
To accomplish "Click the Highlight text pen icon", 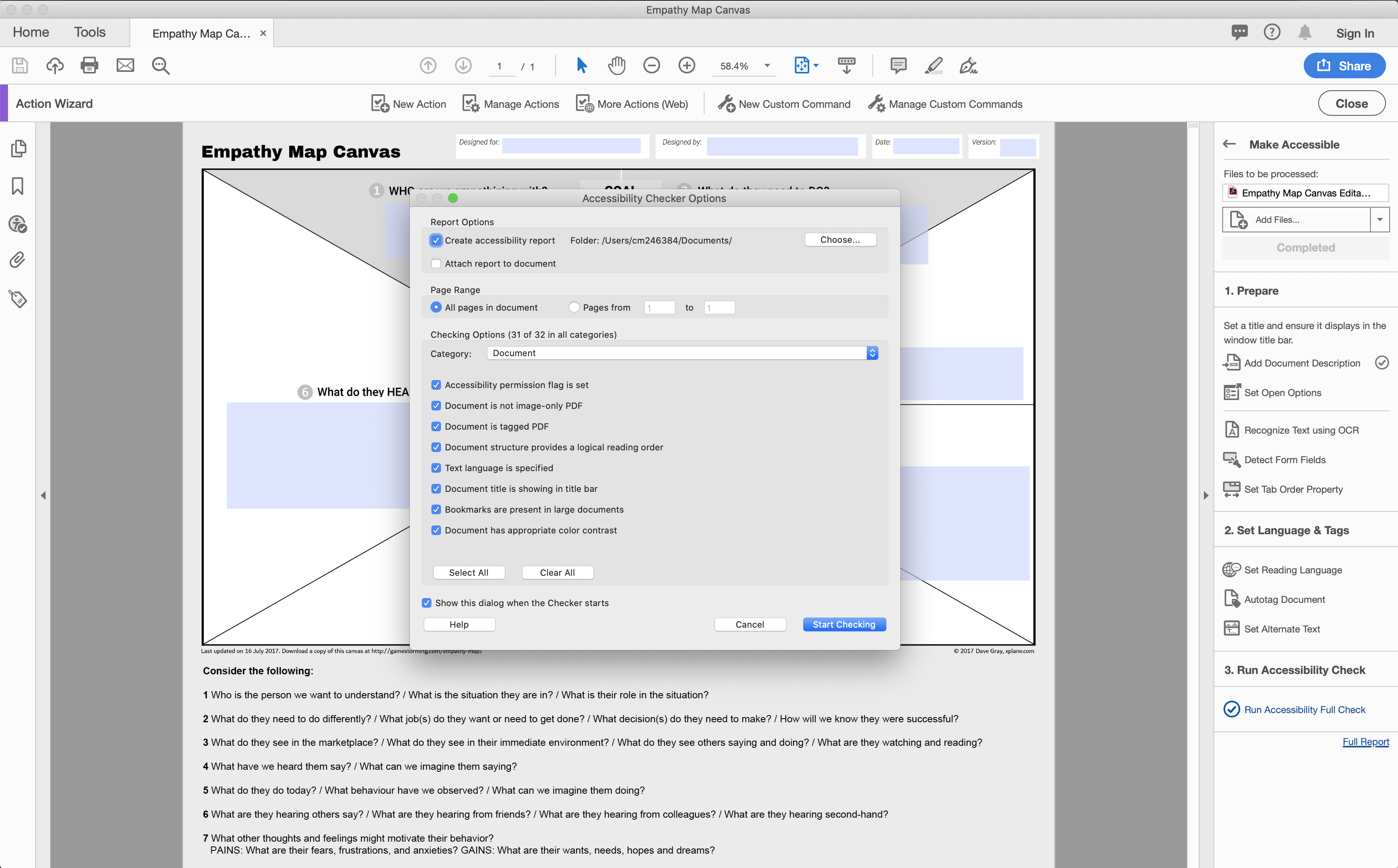I will click(x=933, y=65).
